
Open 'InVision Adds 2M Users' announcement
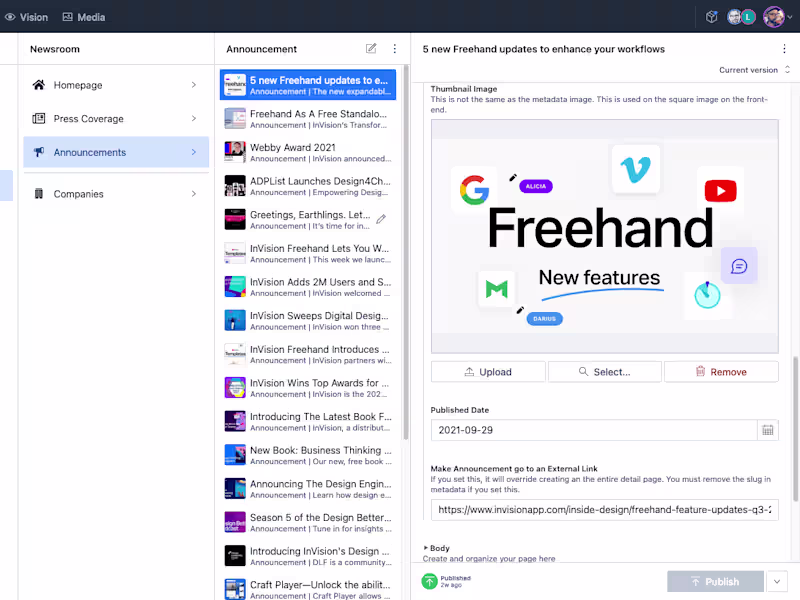(308, 287)
